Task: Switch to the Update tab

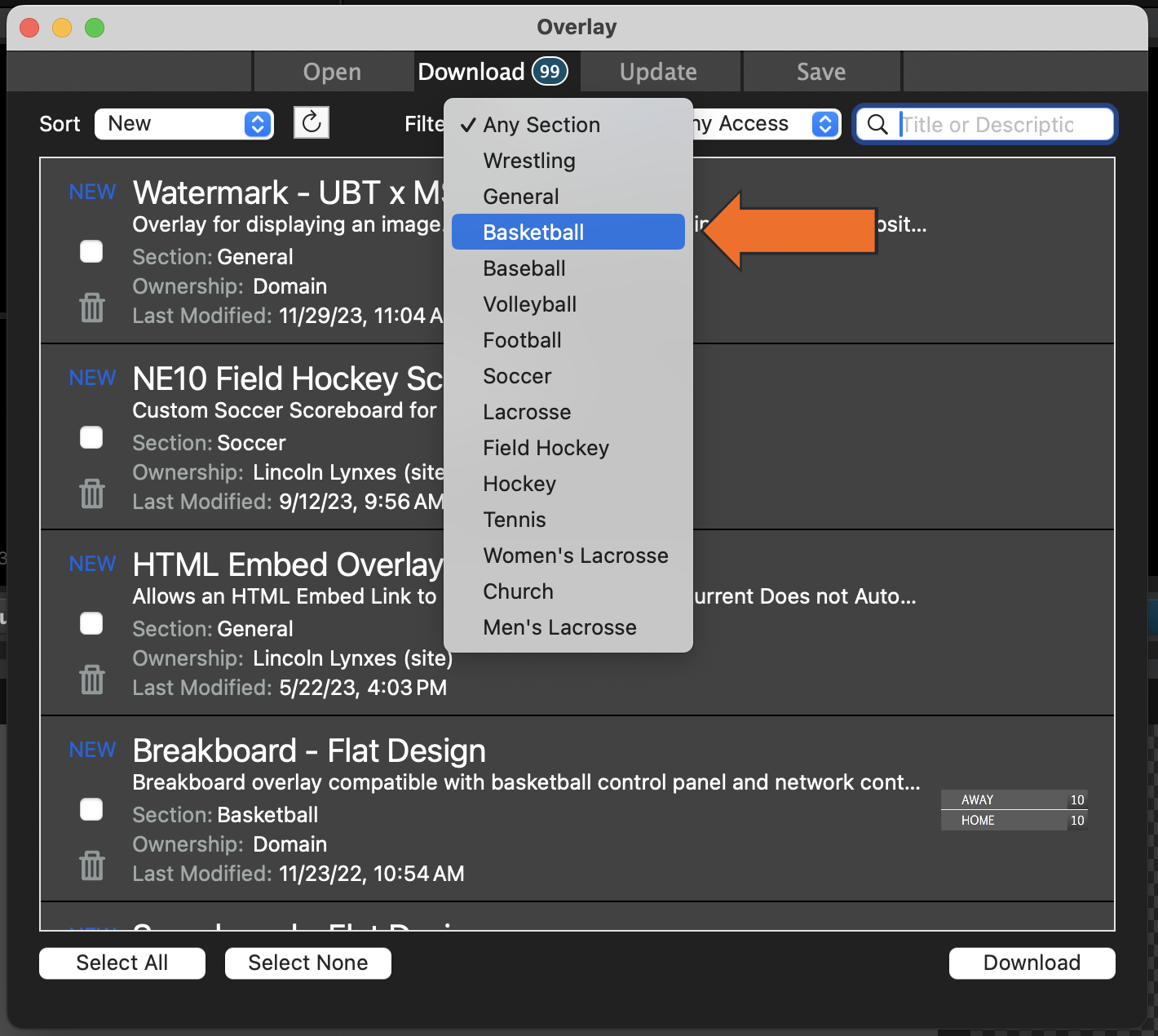Action: (658, 72)
